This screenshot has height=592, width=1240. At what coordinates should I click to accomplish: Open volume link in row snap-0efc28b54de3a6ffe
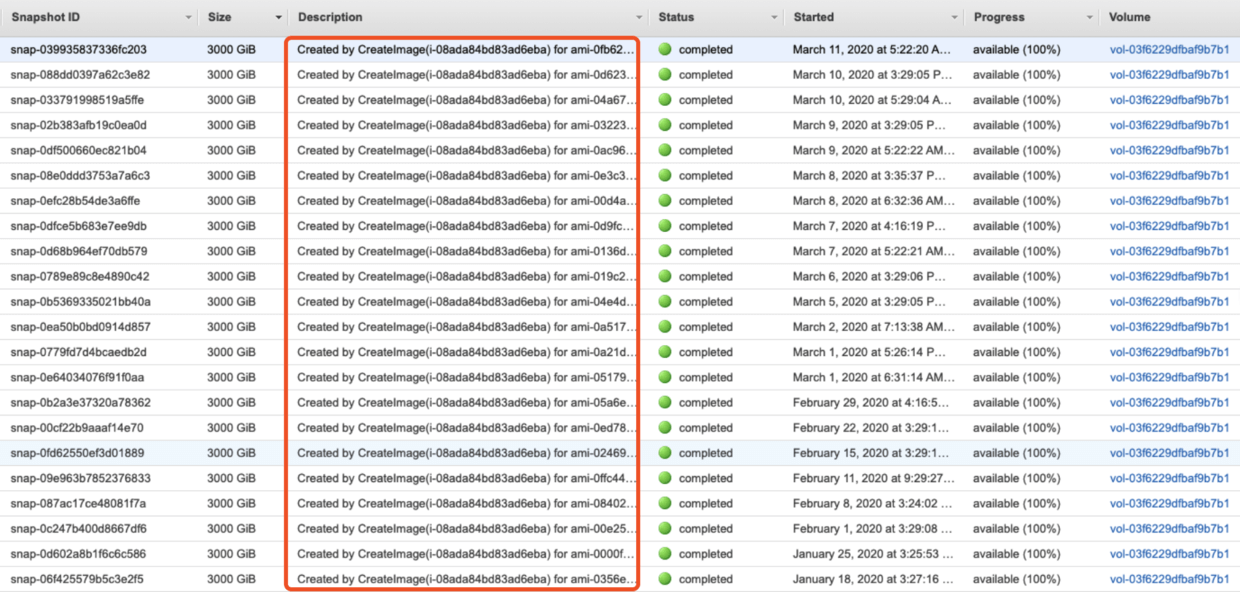tap(1169, 201)
